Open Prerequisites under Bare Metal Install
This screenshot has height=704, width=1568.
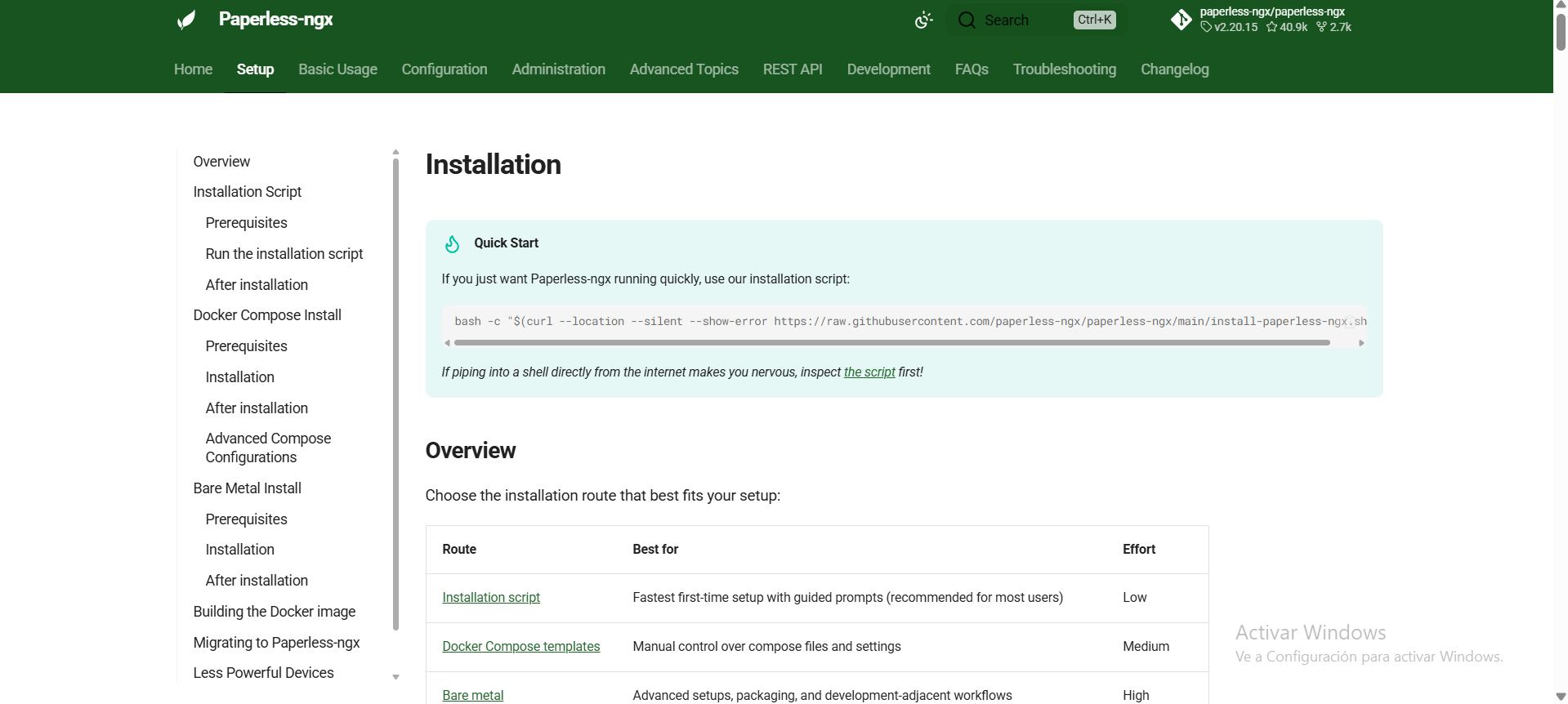pyautogui.click(x=247, y=519)
